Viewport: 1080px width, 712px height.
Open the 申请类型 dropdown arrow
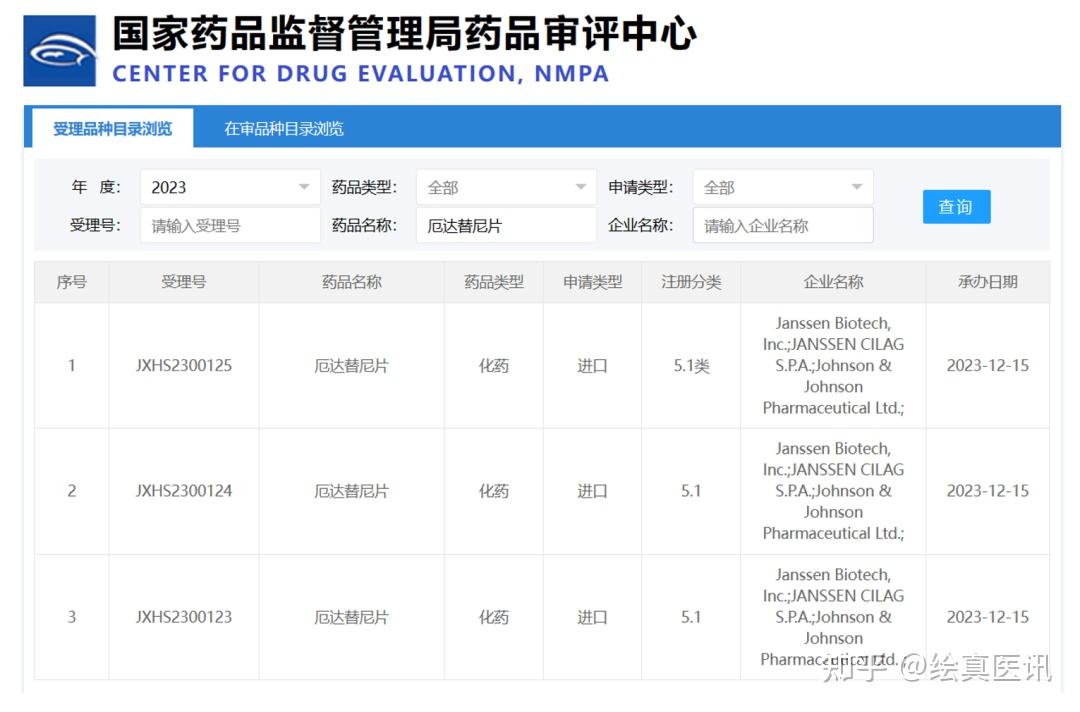(x=857, y=187)
